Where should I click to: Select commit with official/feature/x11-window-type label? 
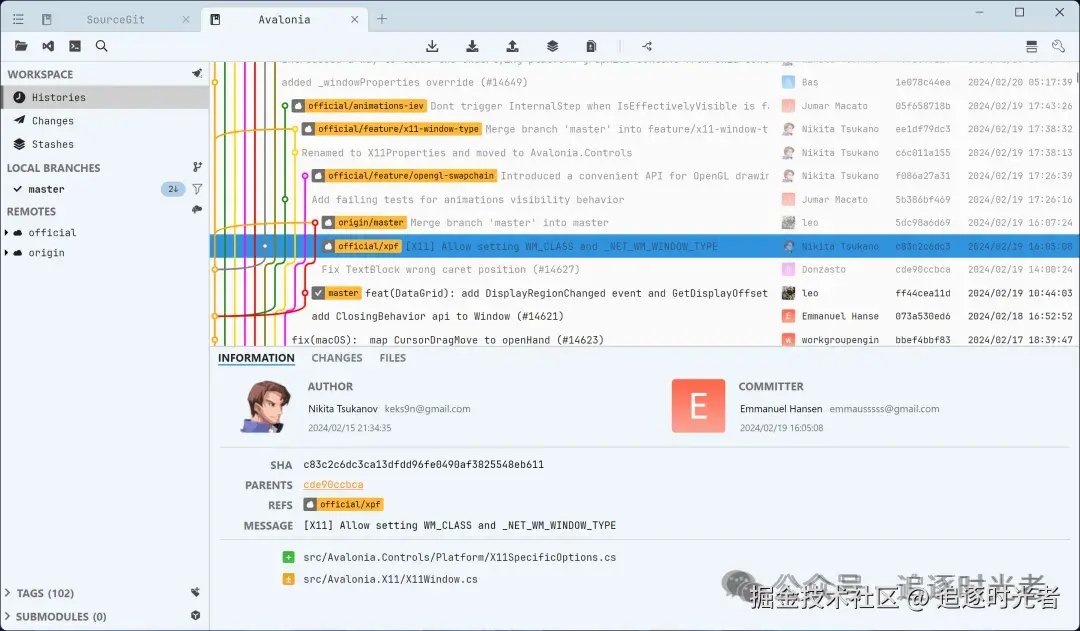[645, 130]
